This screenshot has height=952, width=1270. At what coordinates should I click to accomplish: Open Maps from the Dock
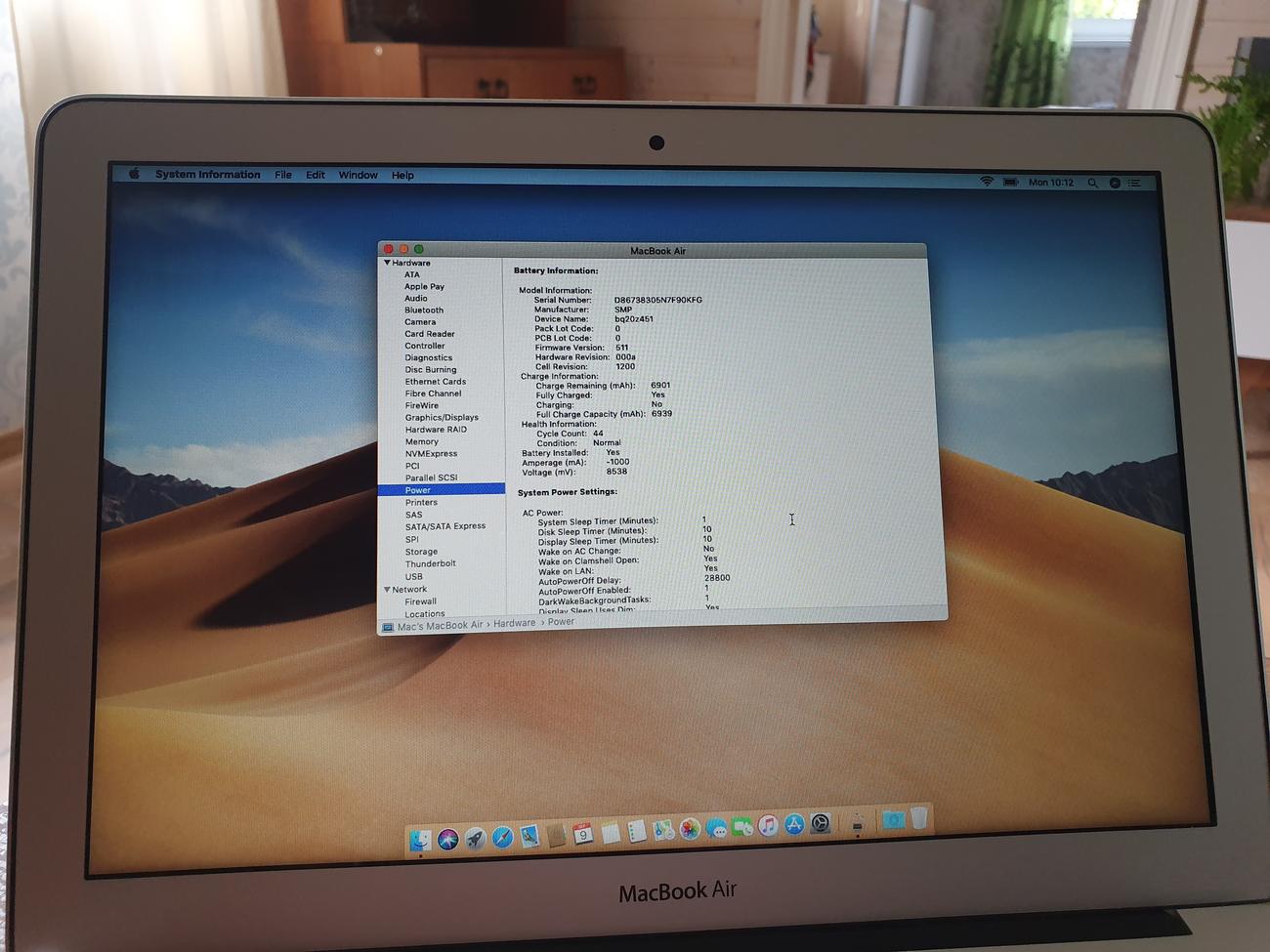point(663,830)
